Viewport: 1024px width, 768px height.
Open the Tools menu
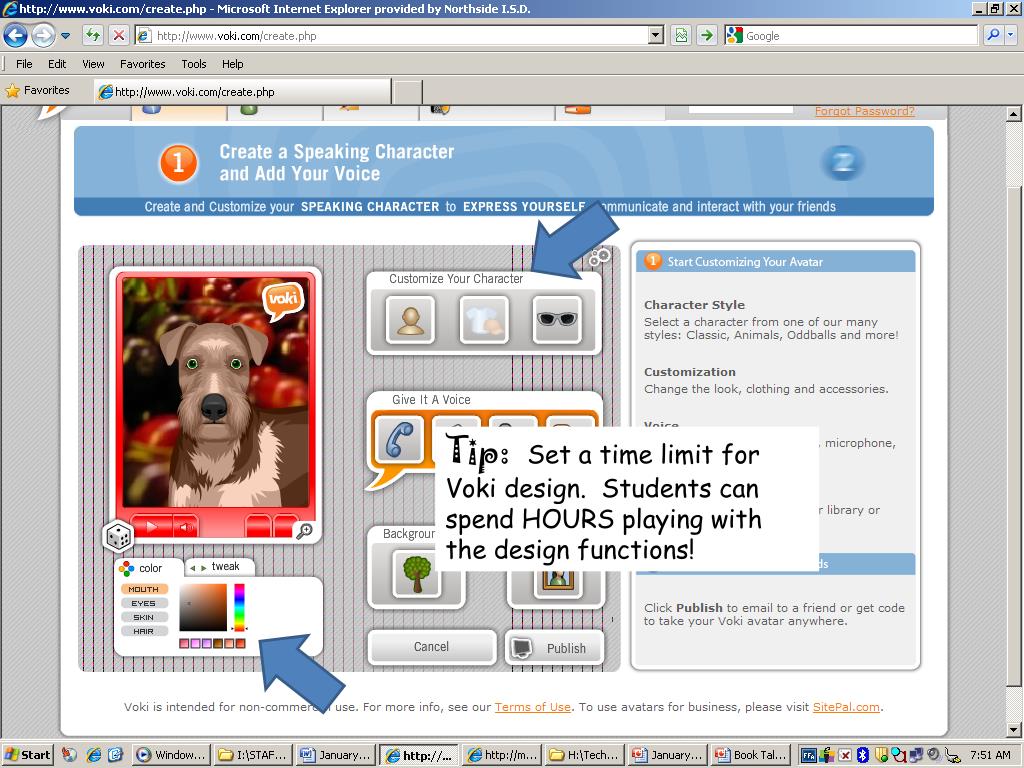pyautogui.click(x=194, y=64)
